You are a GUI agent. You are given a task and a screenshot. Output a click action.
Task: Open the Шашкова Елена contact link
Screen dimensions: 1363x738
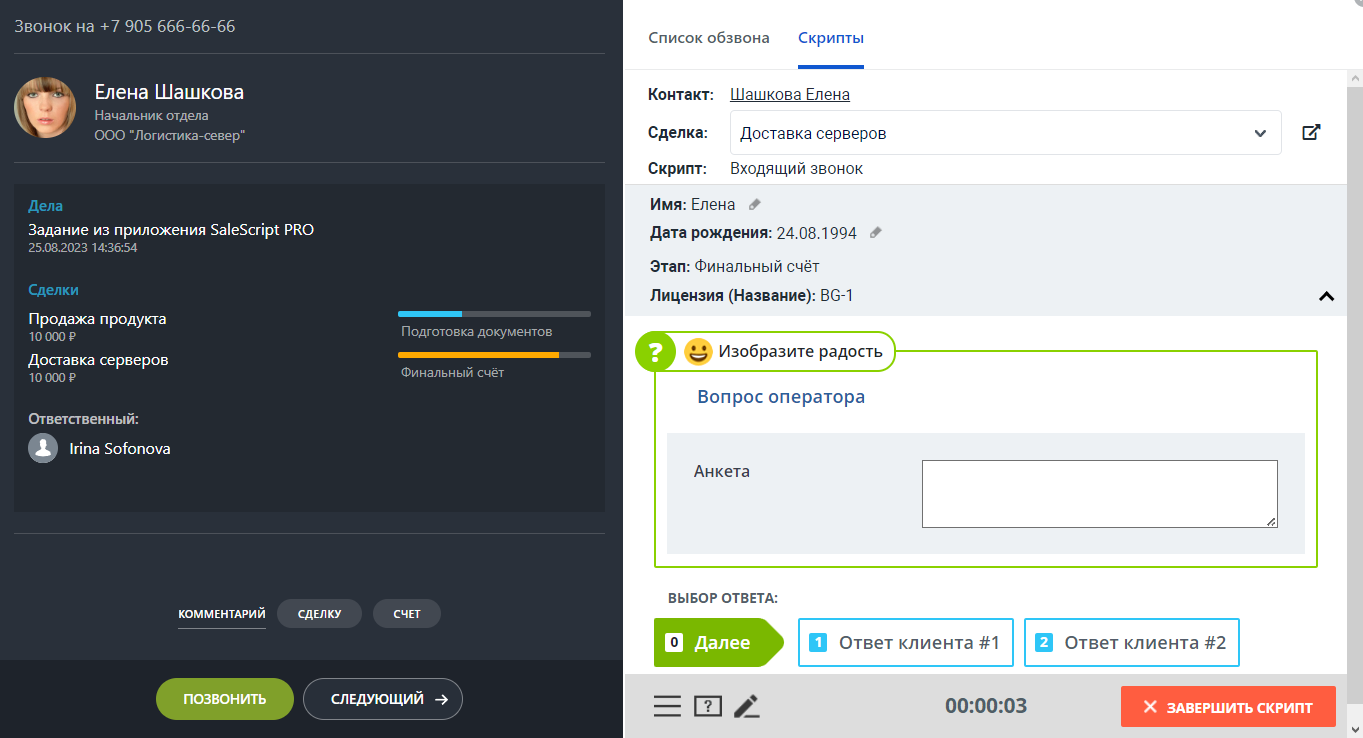790,95
